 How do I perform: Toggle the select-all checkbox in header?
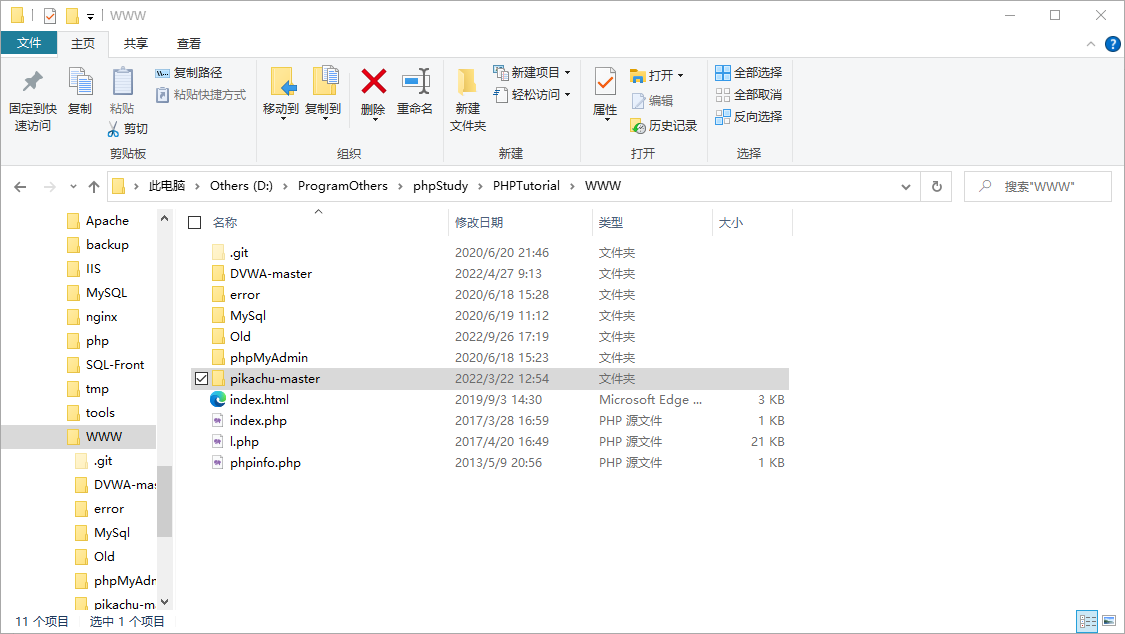(195, 223)
